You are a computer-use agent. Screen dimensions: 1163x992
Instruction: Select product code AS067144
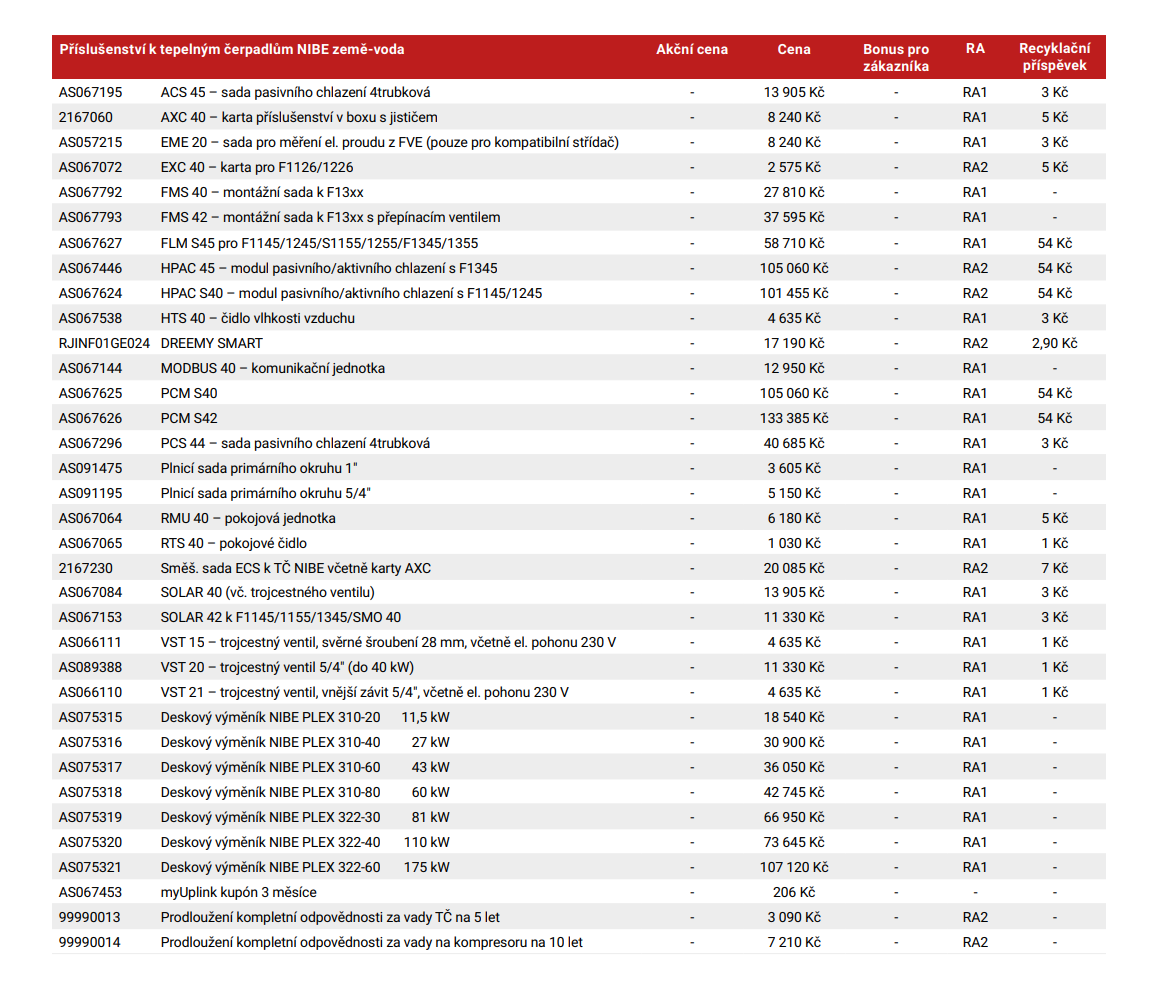click(90, 369)
